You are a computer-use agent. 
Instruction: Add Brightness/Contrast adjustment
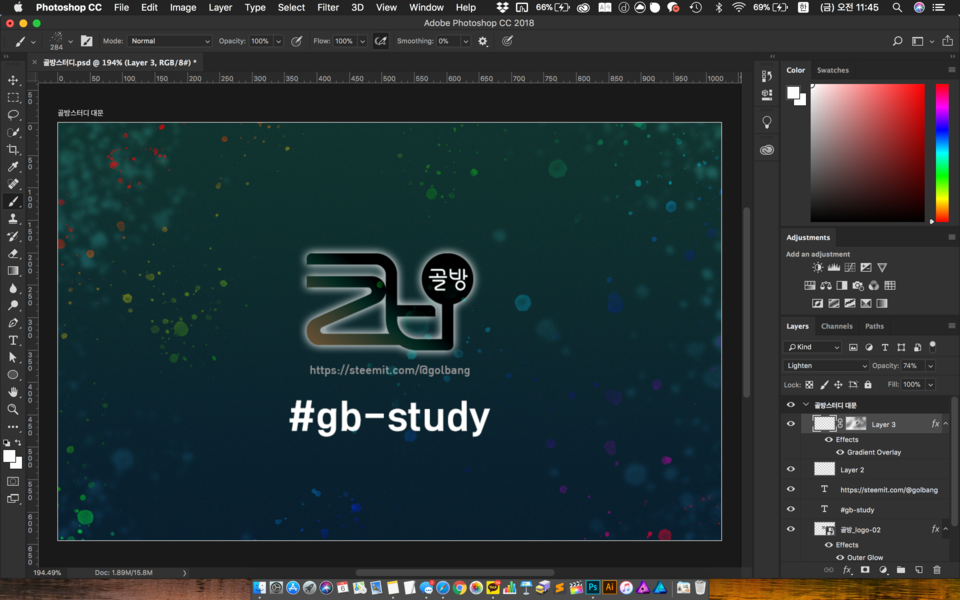[817, 268]
